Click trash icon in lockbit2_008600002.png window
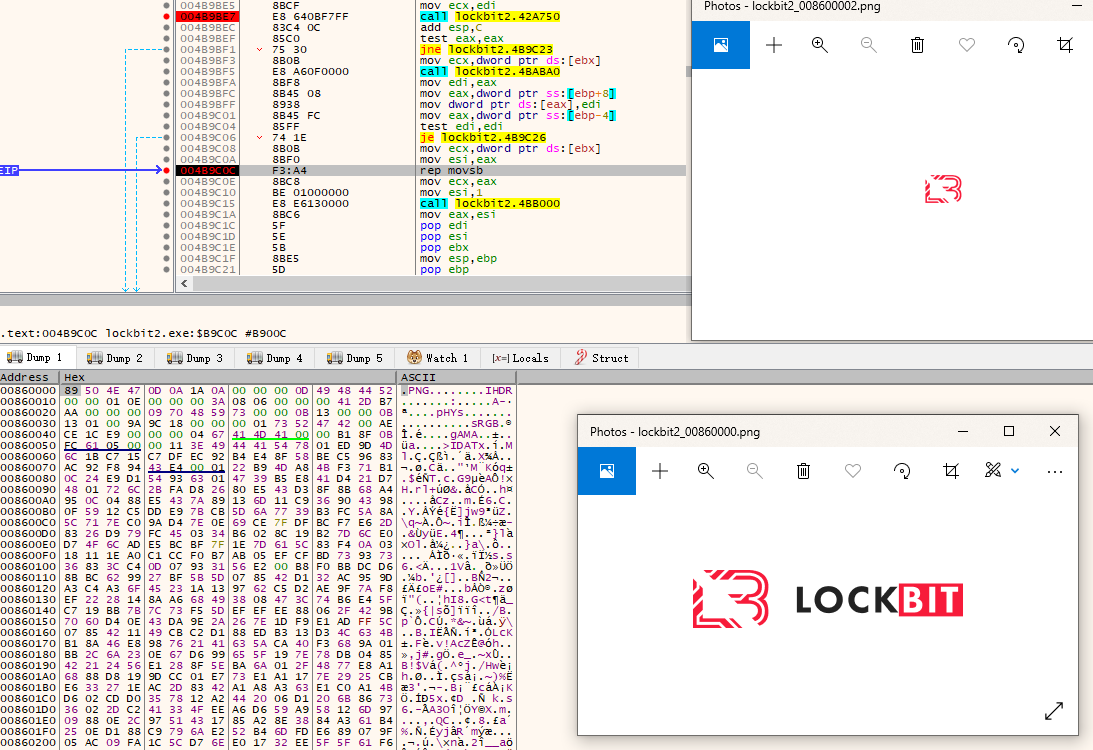This screenshot has width=1093, height=750. pyautogui.click(x=917, y=45)
